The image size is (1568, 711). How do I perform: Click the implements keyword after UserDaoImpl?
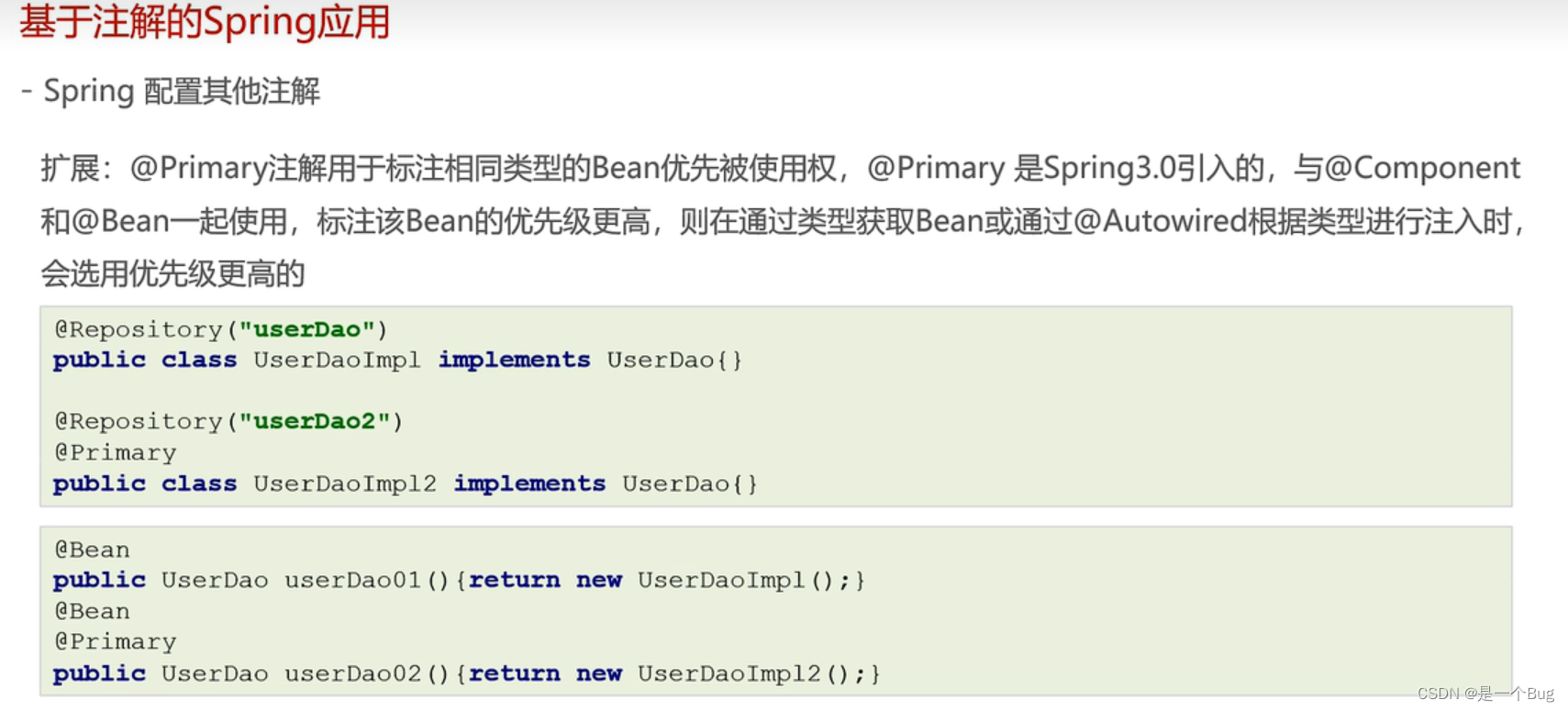(514, 360)
